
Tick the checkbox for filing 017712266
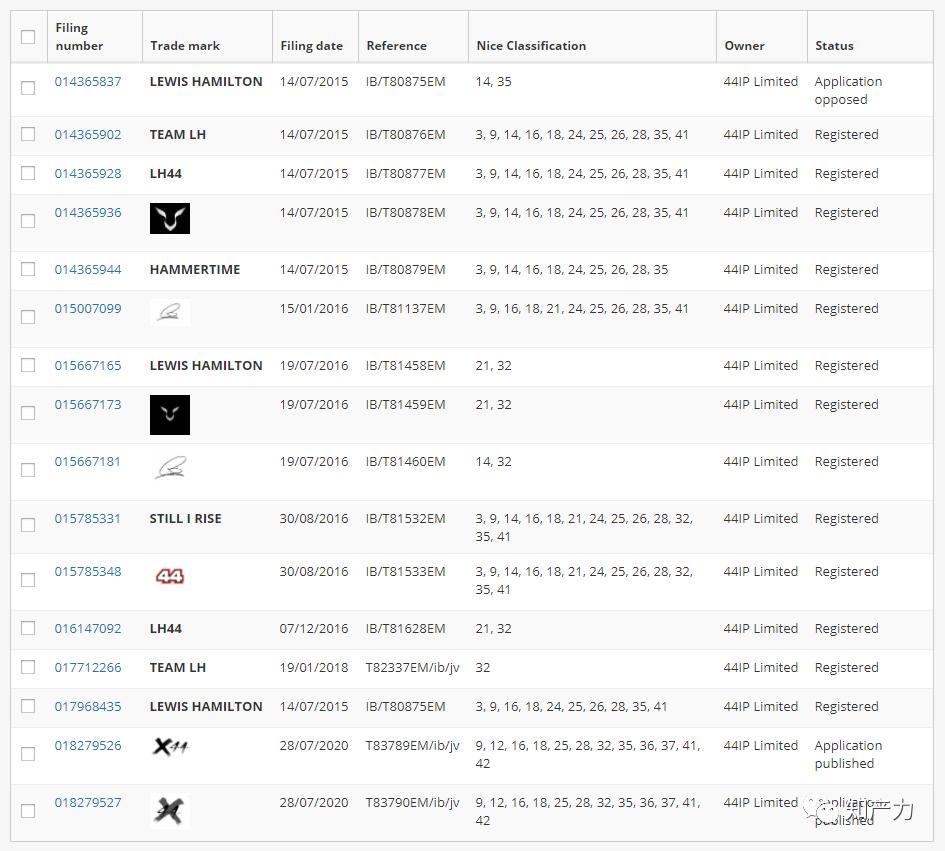tap(28, 667)
